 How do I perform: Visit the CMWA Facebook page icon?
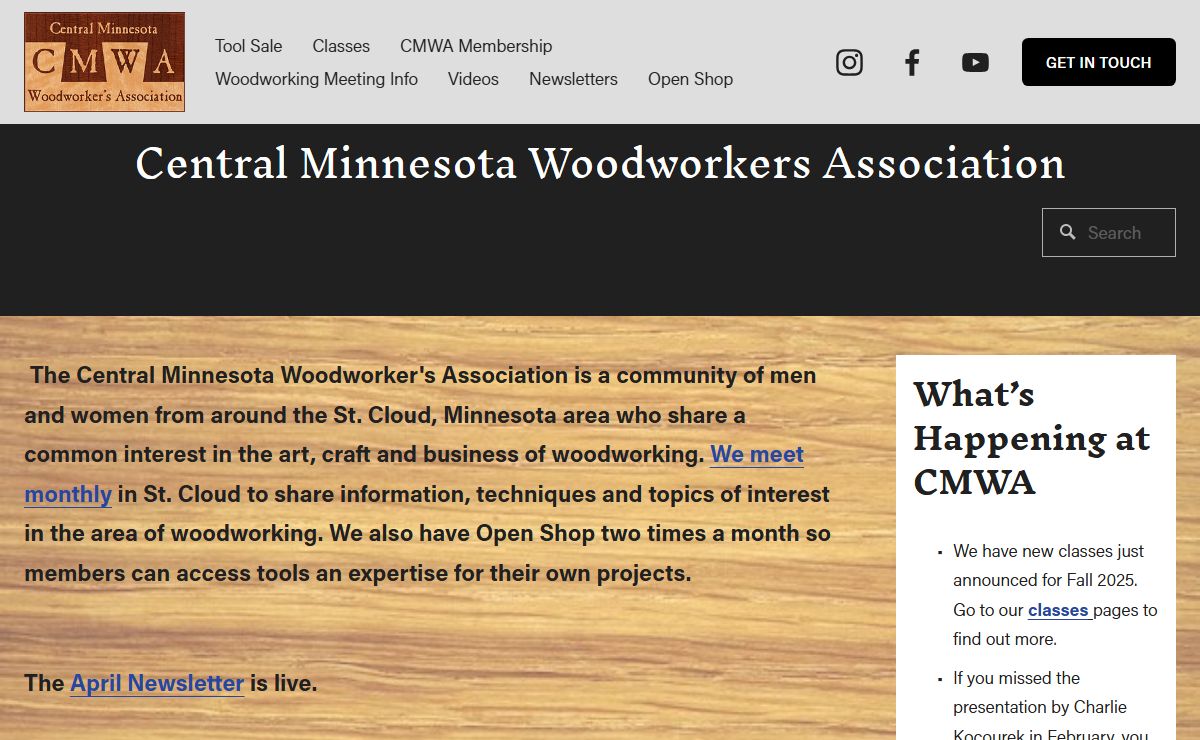912,62
